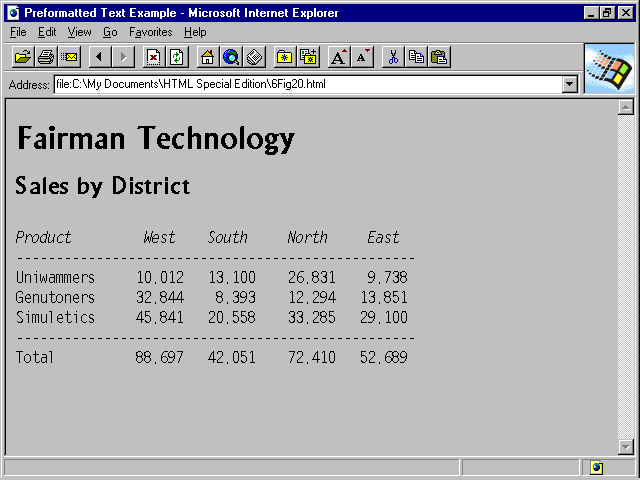Open the File menu
Viewport: 640px width, 480px height.
point(18,32)
